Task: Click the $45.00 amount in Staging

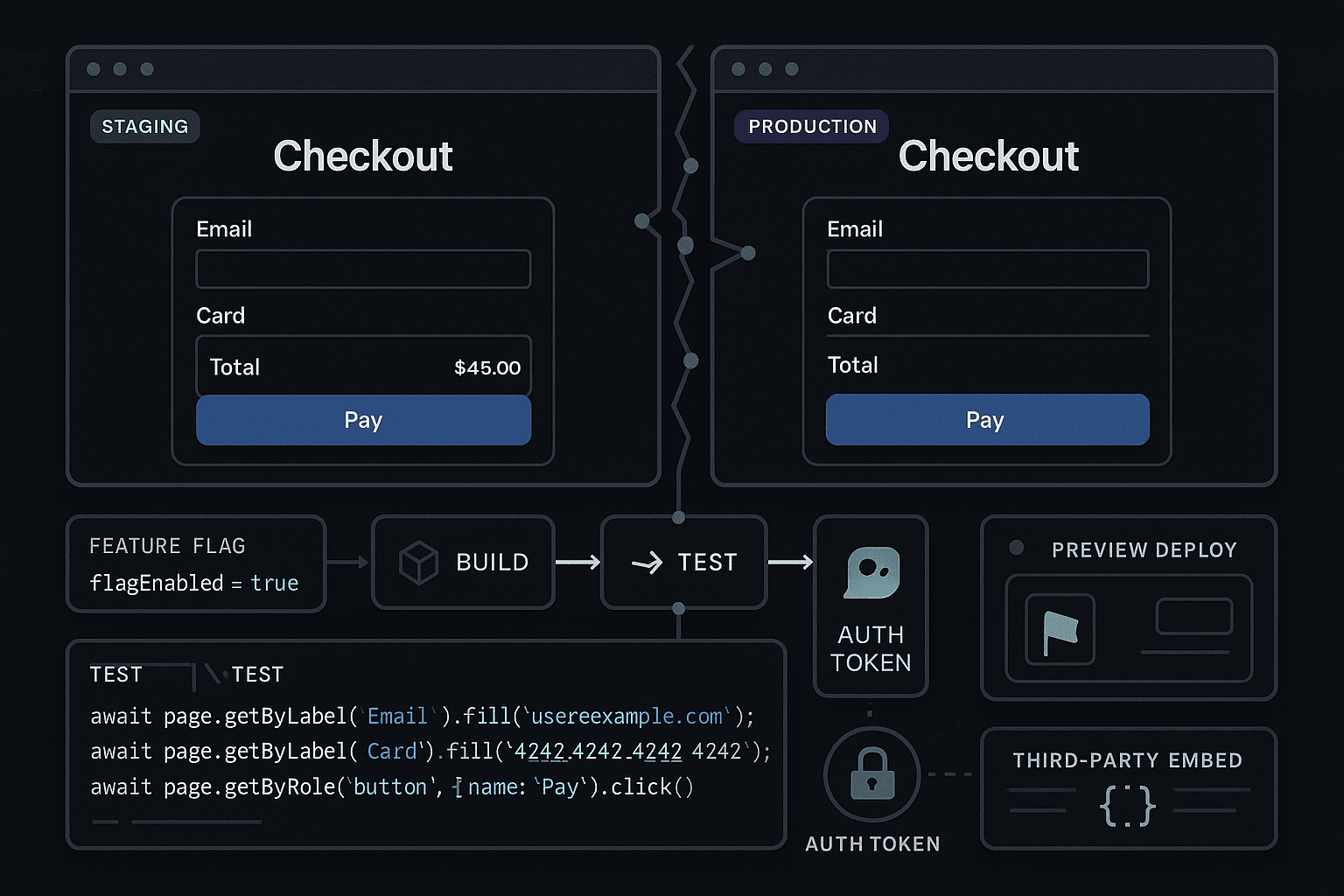Action: [x=487, y=367]
